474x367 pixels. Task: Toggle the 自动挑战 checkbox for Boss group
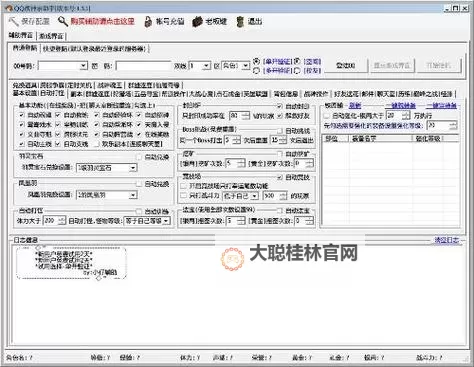click(x=280, y=131)
